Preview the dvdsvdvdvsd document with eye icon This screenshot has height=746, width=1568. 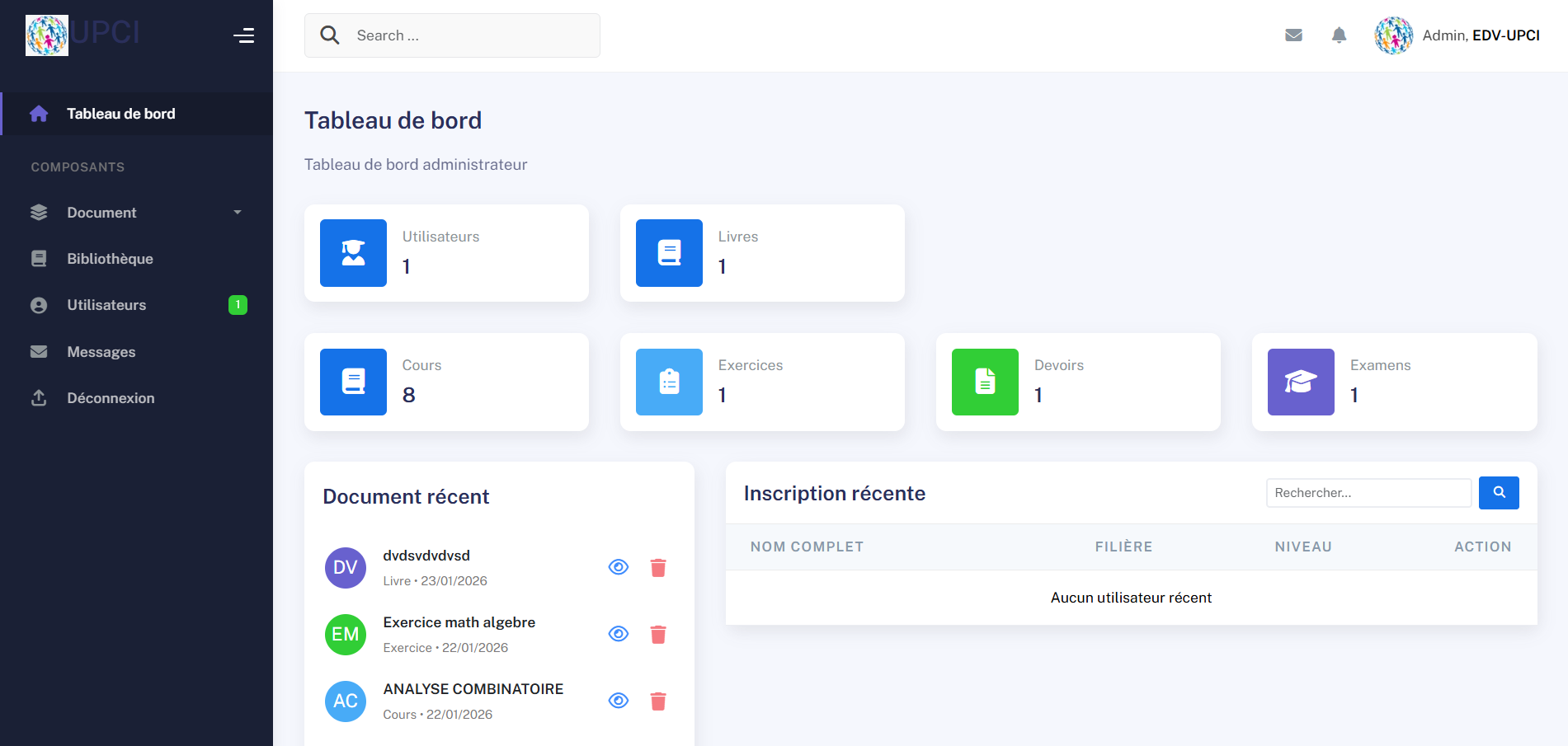click(x=619, y=566)
